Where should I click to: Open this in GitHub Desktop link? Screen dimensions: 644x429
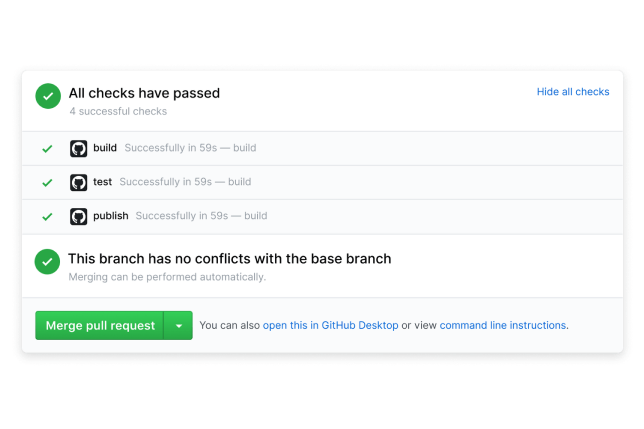331,325
